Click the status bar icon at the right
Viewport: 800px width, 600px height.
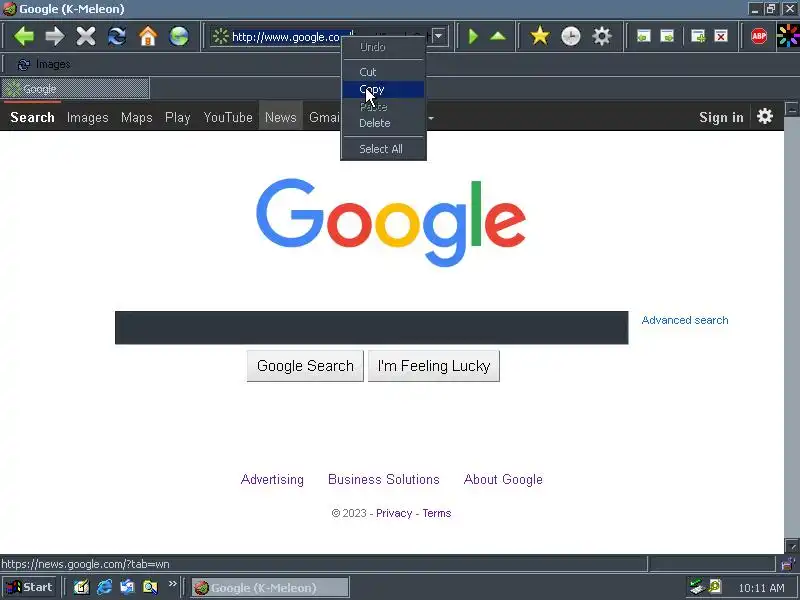(789, 564)
